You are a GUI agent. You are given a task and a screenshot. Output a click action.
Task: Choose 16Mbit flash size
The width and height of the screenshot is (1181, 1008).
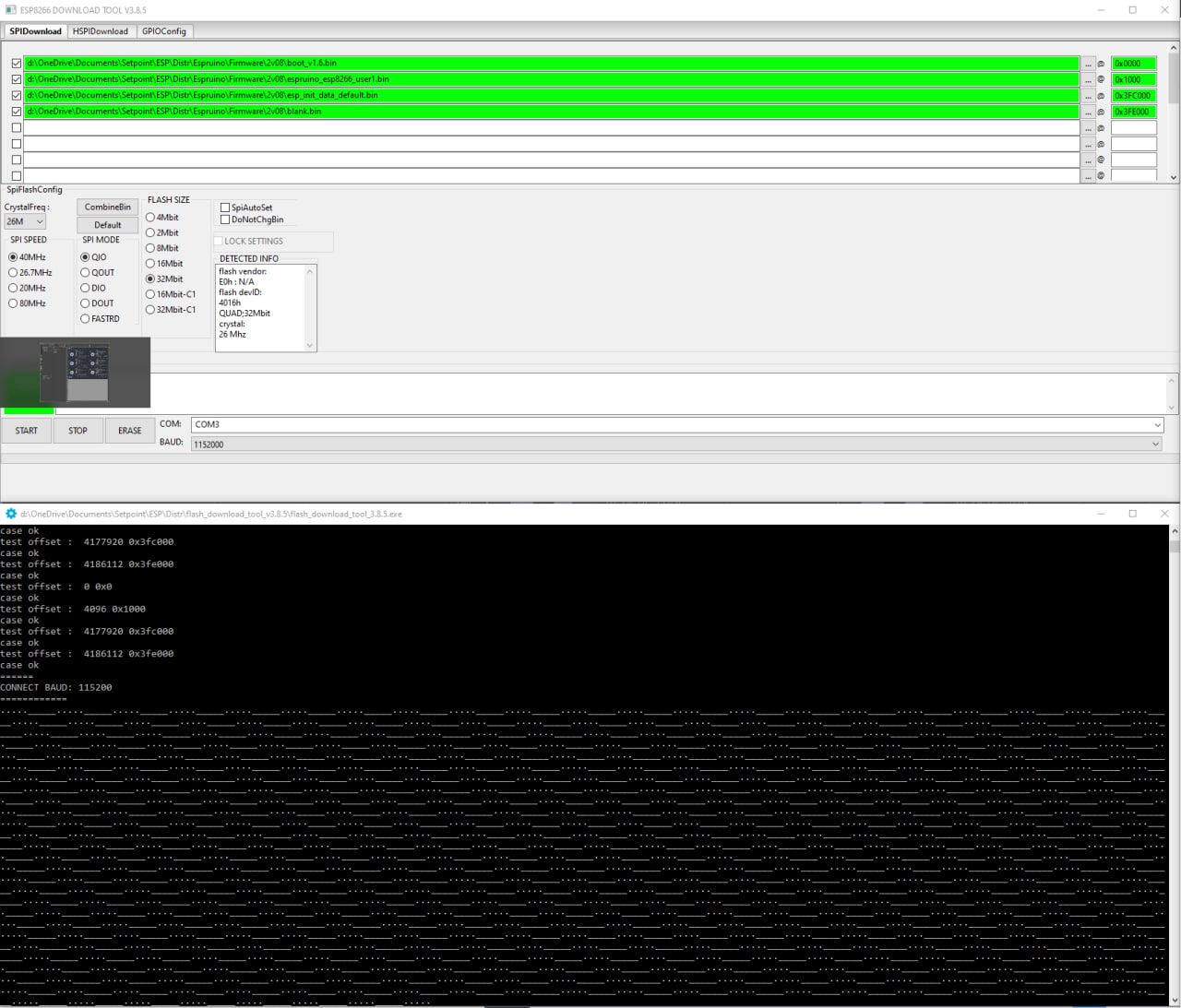[150, 264]
